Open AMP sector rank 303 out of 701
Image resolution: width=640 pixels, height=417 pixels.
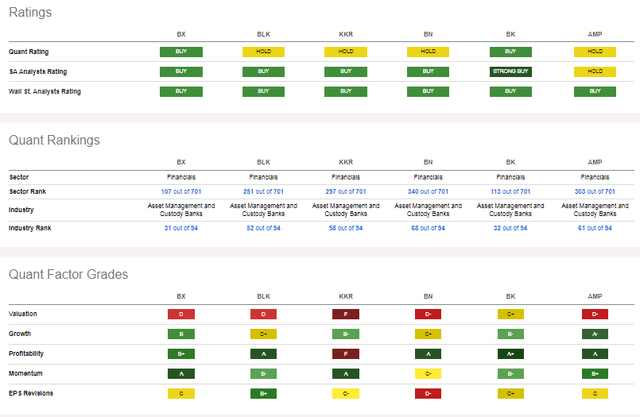(595, 191)
